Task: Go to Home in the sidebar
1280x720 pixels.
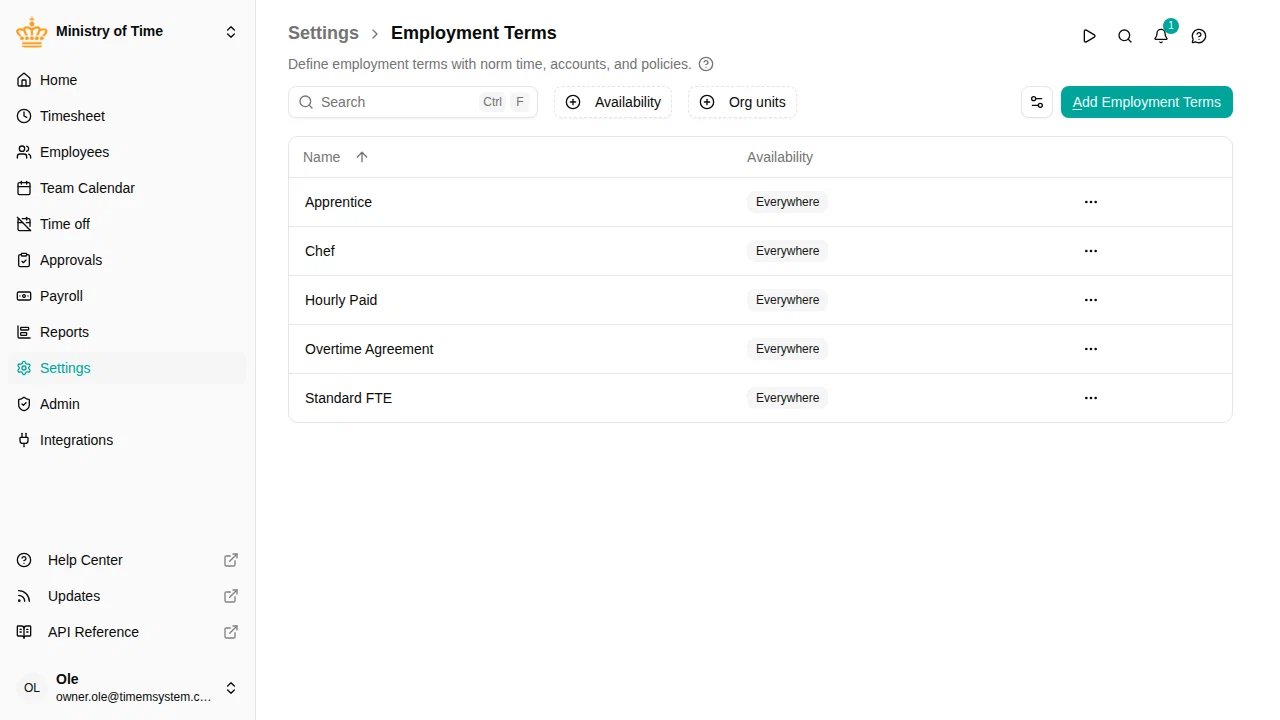Action: (x=127, y=80)
